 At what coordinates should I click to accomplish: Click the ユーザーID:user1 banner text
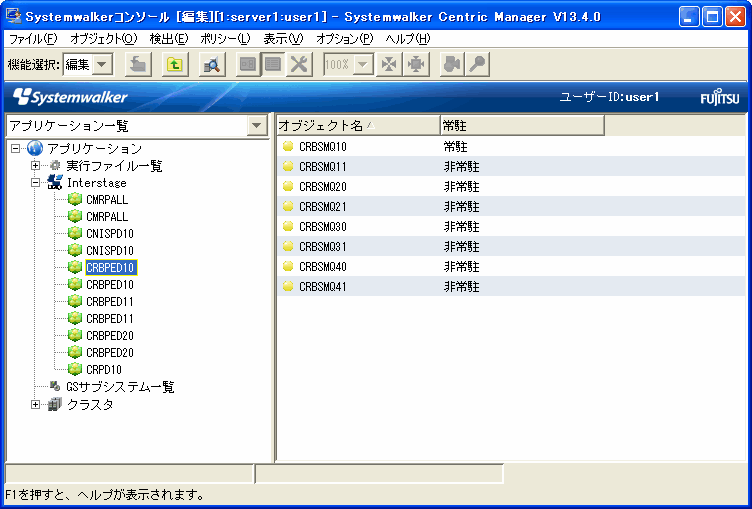point(610,97)
